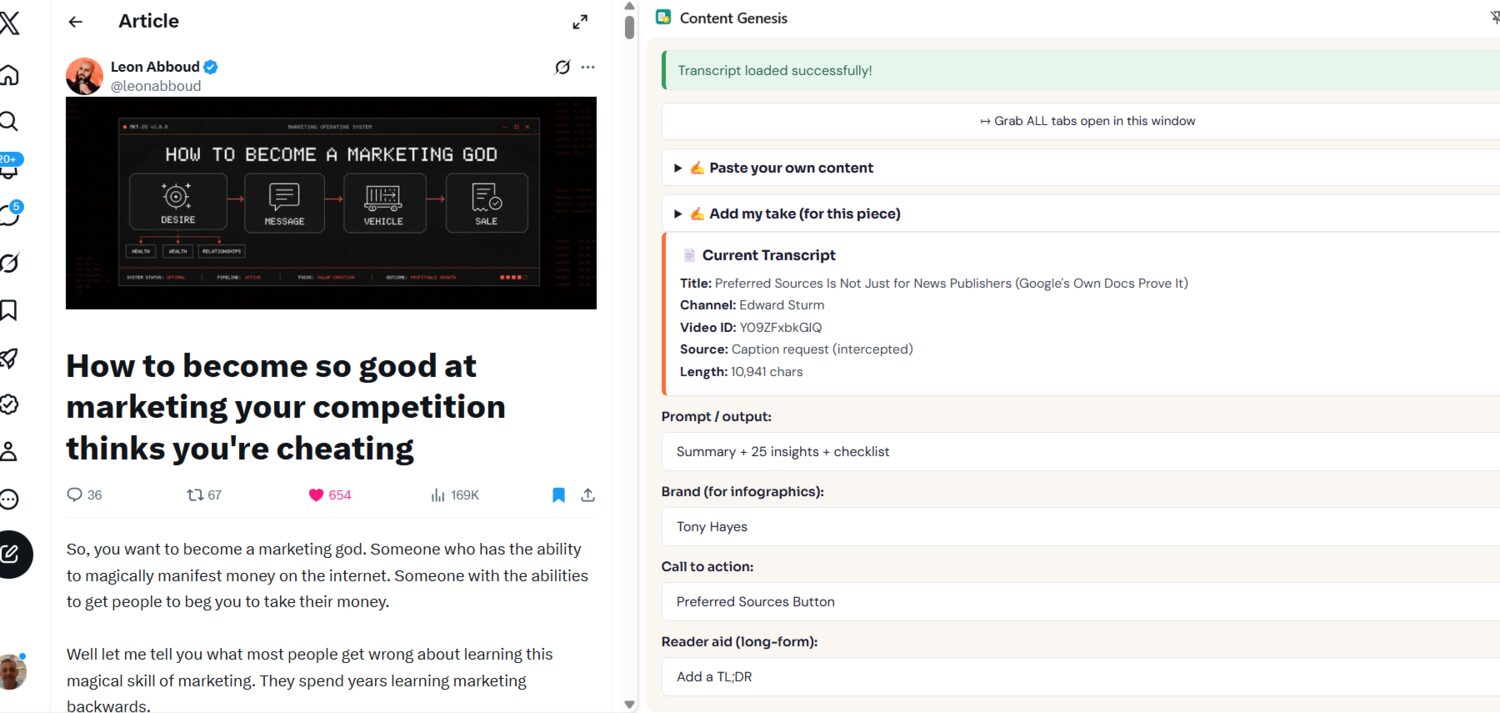This screenshot has width=1500, height=713.
Task: Open the X search icon in sidebar
Action: 9,121
